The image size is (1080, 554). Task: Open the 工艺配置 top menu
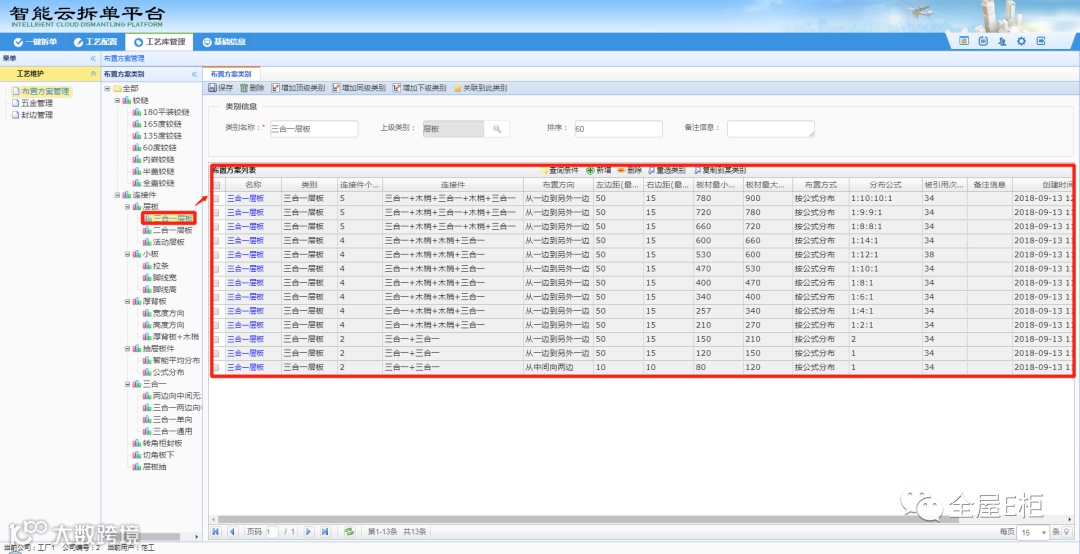coord(95,42)
